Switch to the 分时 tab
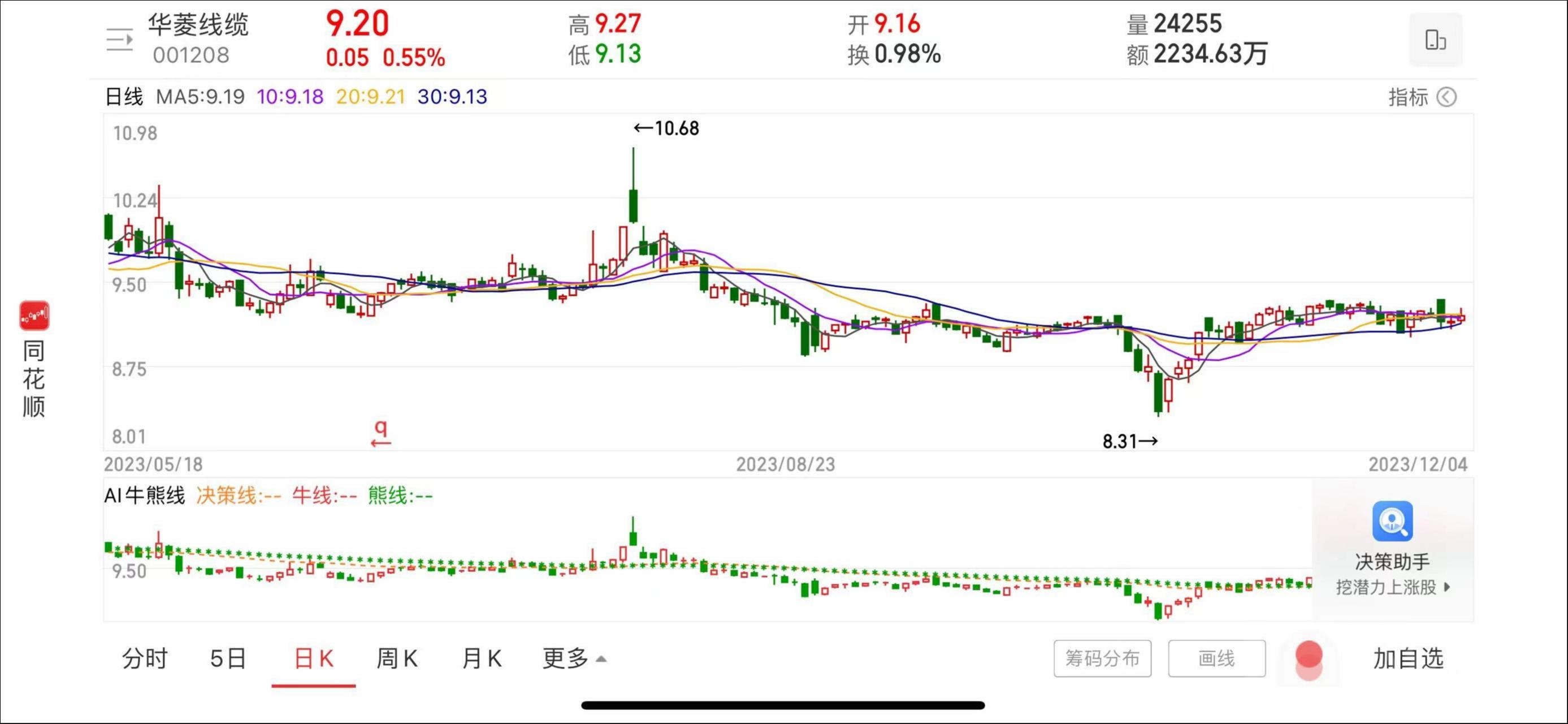This screenshot has height=724, width=1568. coord(144,658)
